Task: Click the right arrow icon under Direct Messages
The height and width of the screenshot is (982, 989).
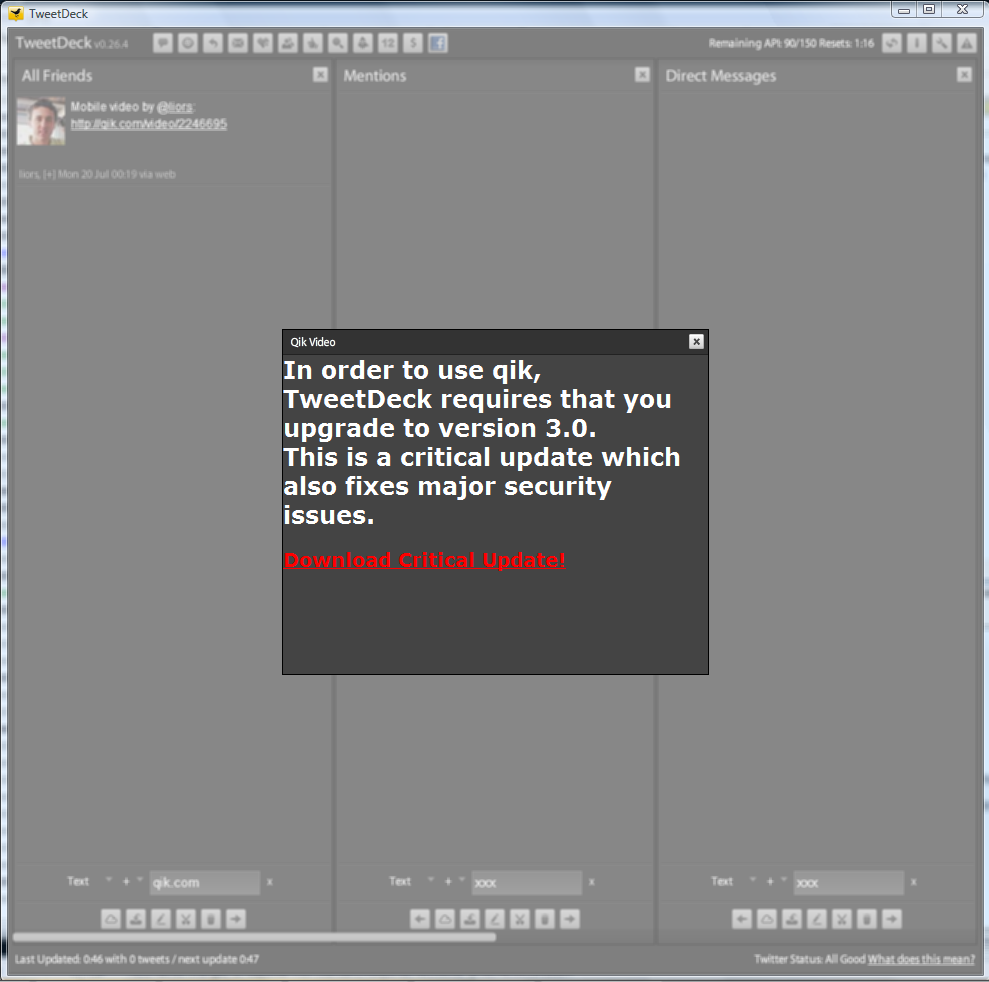Action: tap(892, 919)
